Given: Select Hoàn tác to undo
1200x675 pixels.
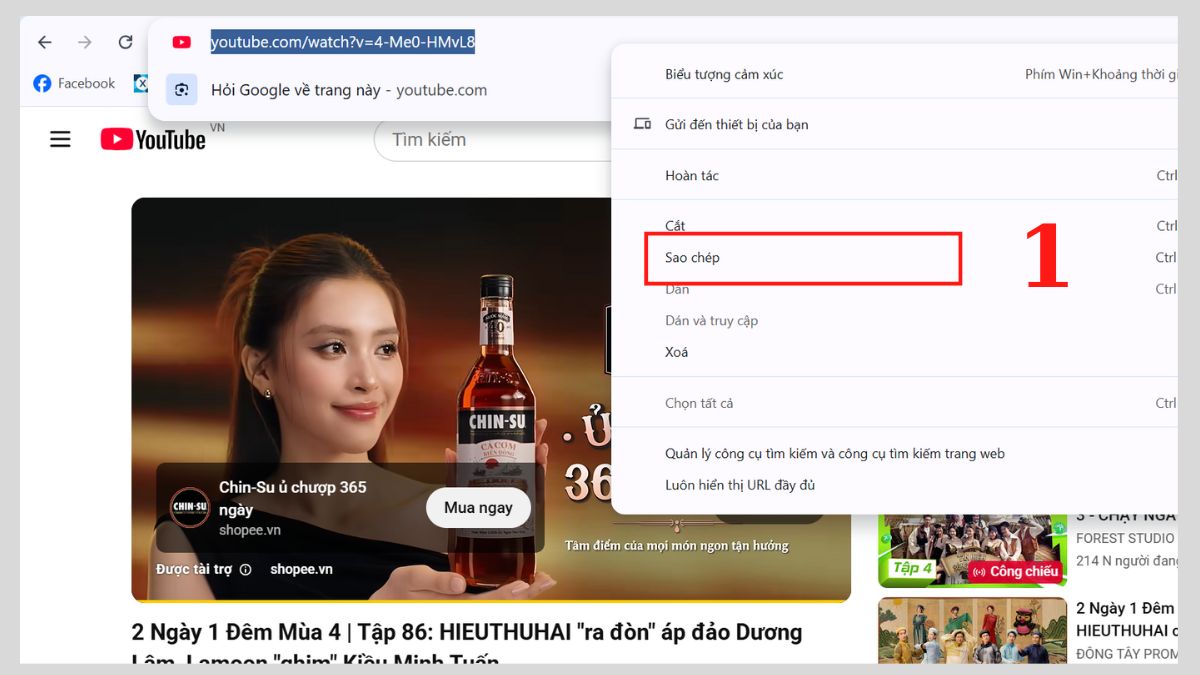Looking at the screenshot, I should click(692, 175).
